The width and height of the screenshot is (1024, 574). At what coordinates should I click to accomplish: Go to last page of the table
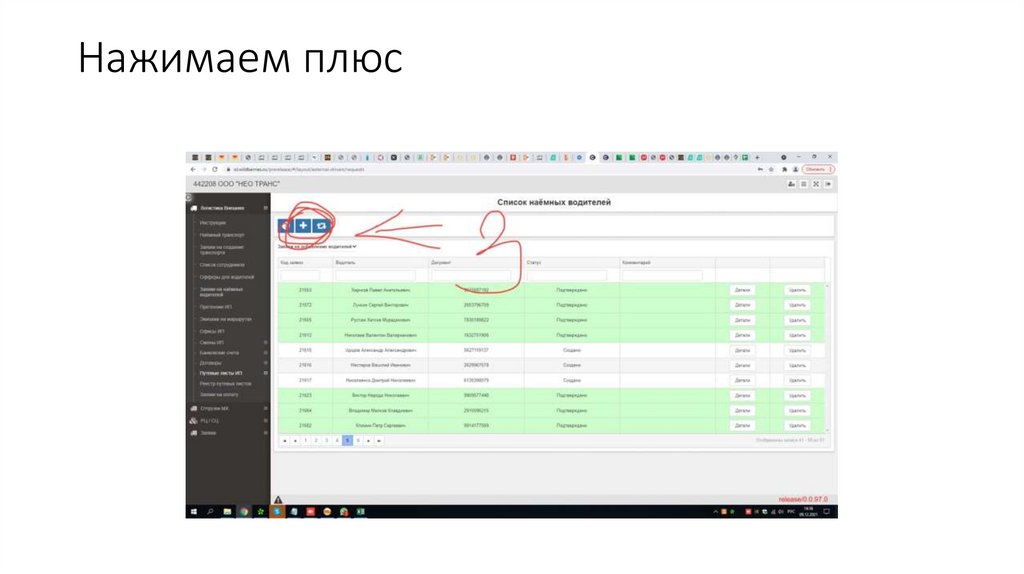pos(379,441)
